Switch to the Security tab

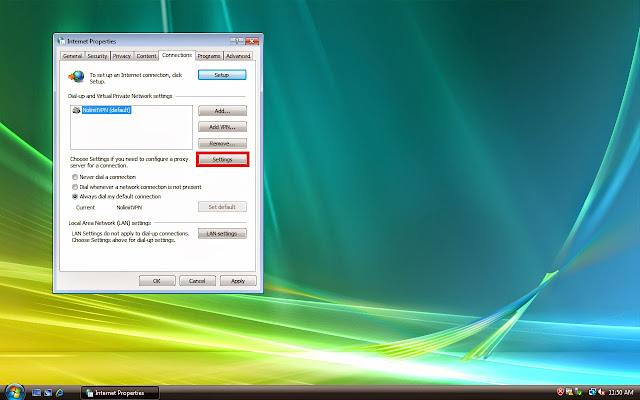coord(97,56)
